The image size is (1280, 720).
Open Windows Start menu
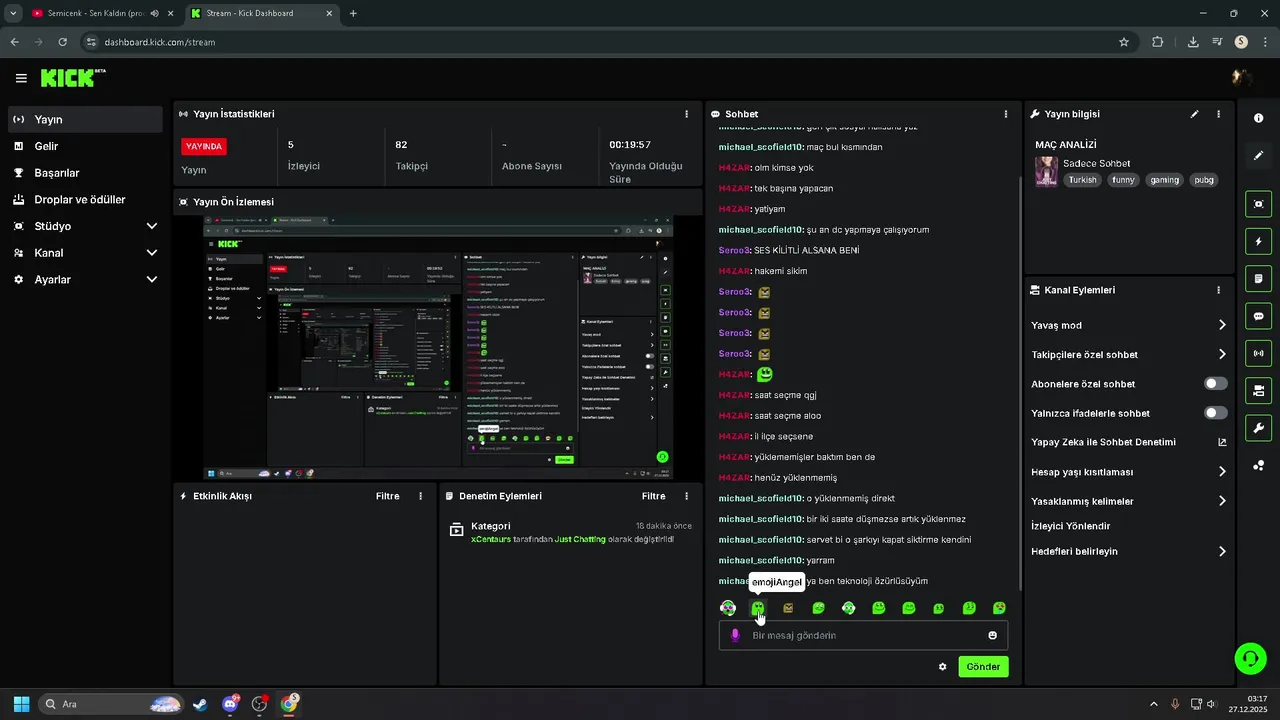click(21, 704)
